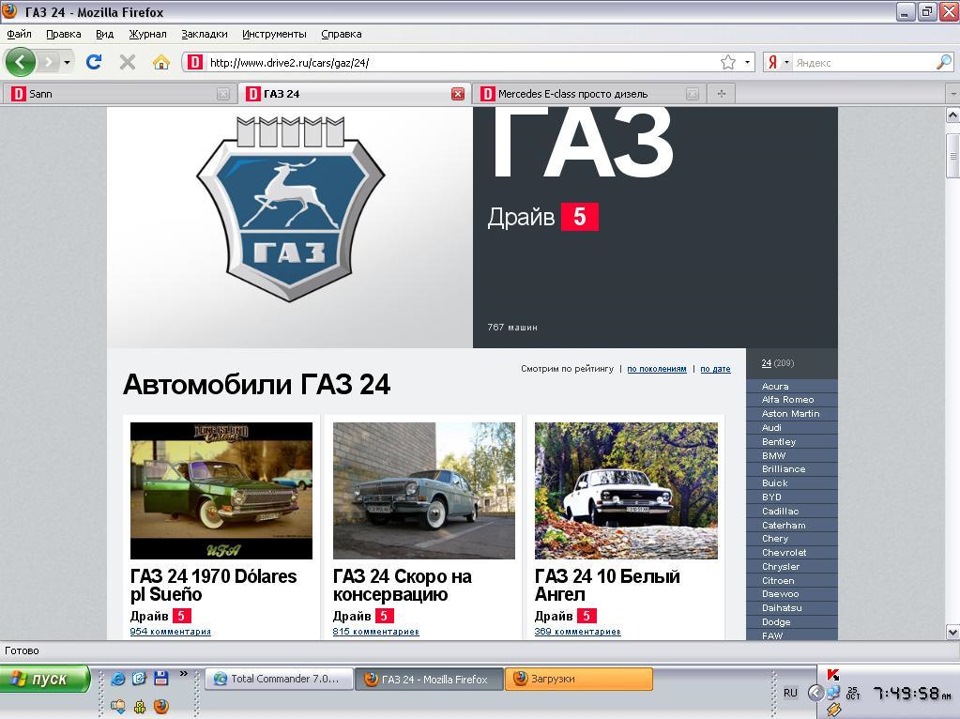Image resolution: width=960 pixels, height=719 pixels.
Task: Open ГАЗ 24 Скоро на консервацию title
Action: [402, 585]
